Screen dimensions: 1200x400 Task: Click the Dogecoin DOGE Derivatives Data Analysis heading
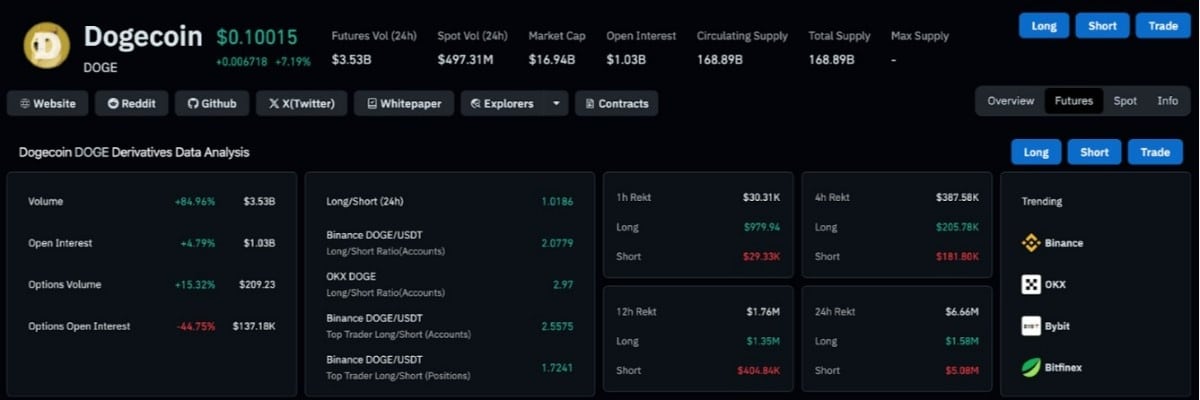click(x=134, y=152)
